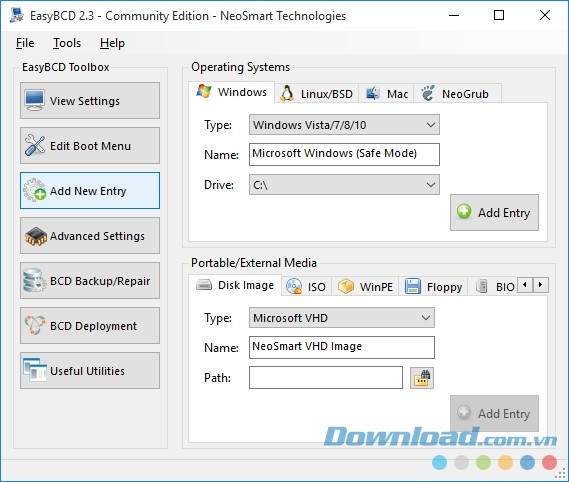Select the WinPE tab

(365, 287)
